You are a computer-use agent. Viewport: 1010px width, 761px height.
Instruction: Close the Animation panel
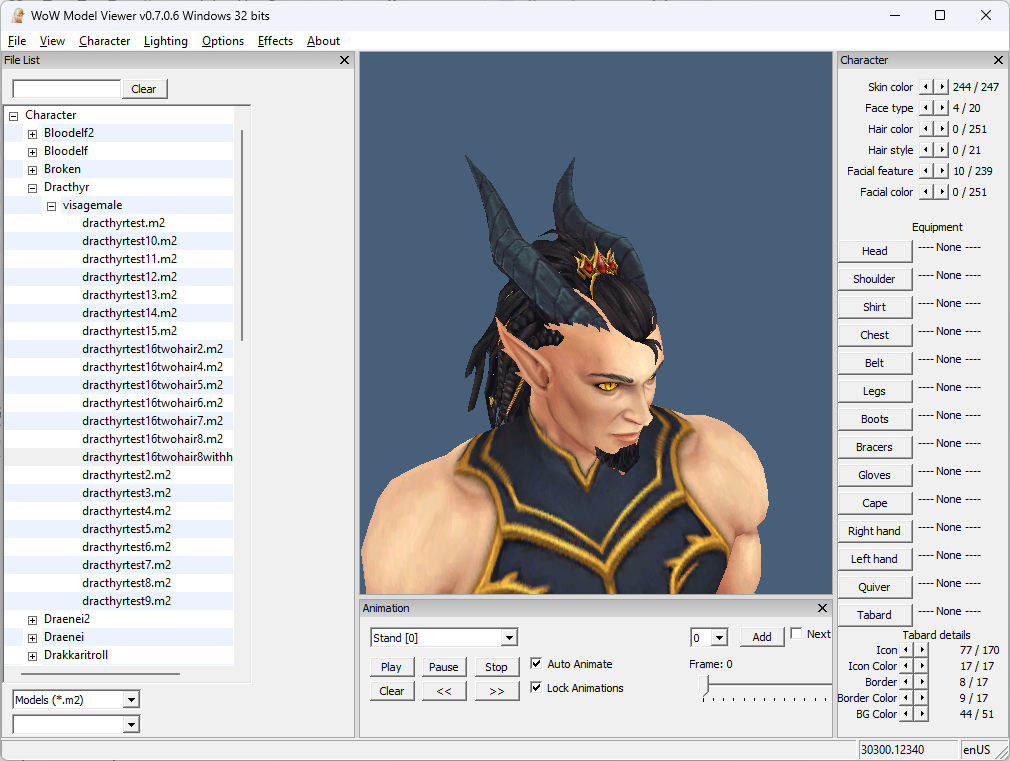[x=822, y=608]
